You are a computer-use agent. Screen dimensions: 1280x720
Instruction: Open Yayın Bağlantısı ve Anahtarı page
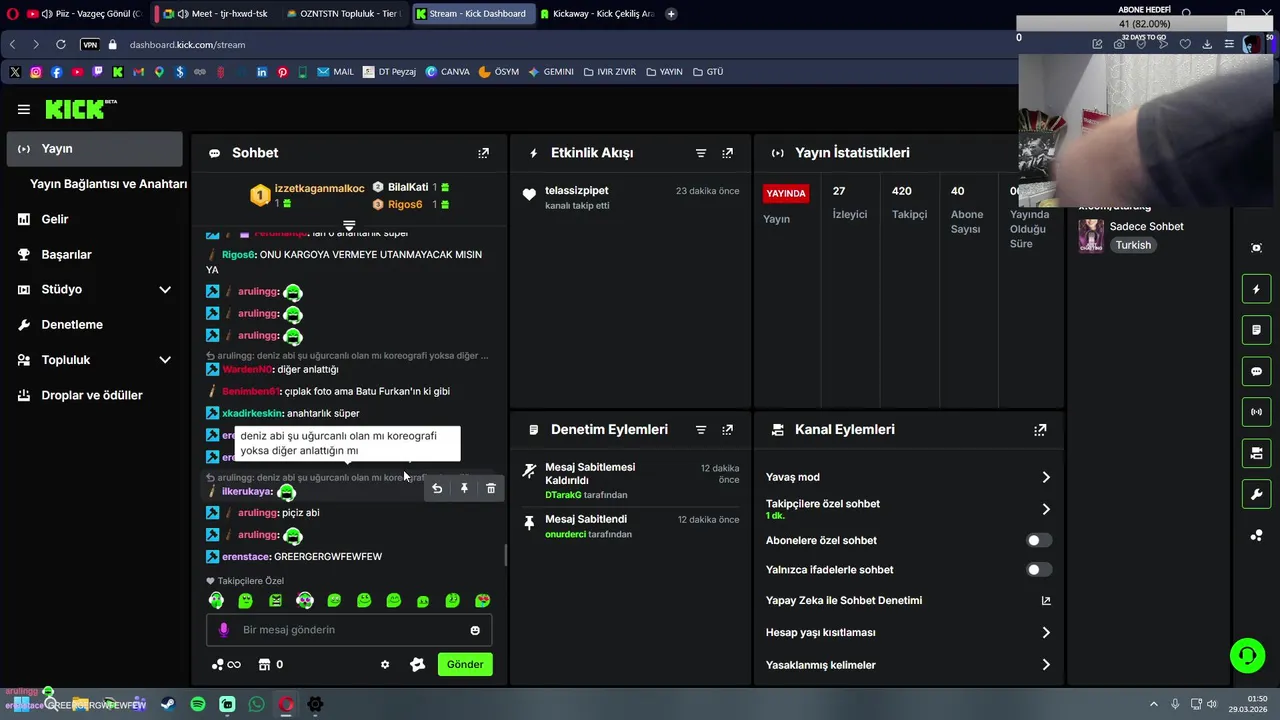[108, 184]
